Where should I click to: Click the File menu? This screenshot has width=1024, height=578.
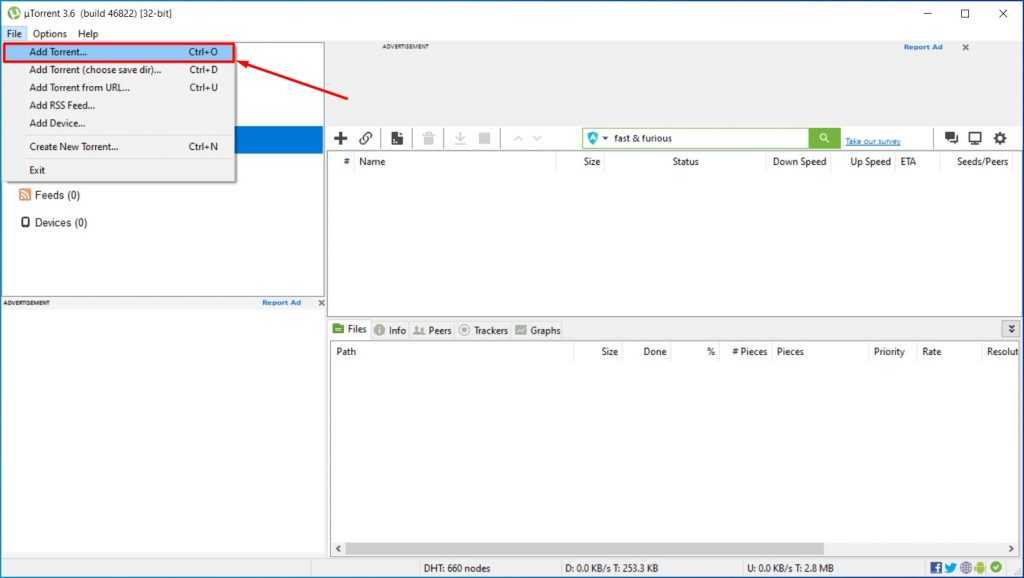(x=14, y=33)
